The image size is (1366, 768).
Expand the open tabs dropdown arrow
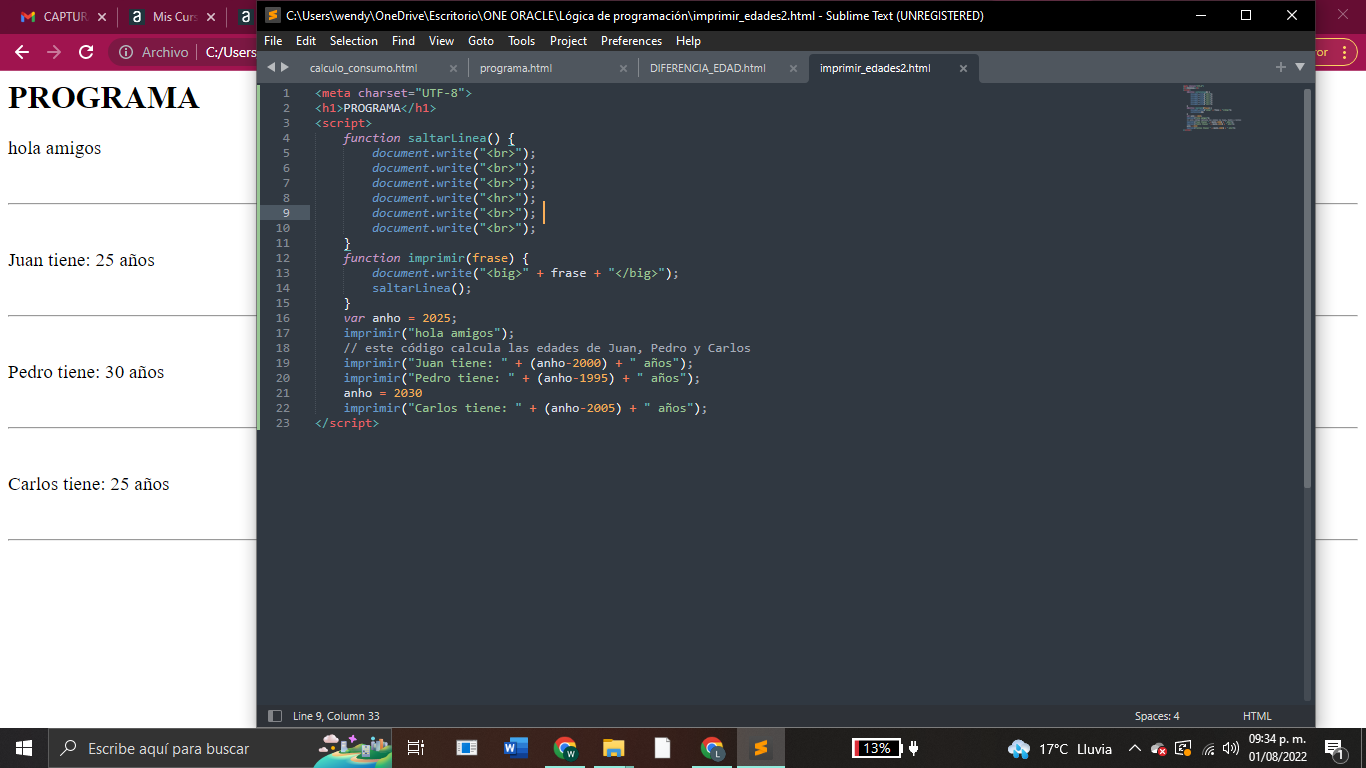point(1300,67)
